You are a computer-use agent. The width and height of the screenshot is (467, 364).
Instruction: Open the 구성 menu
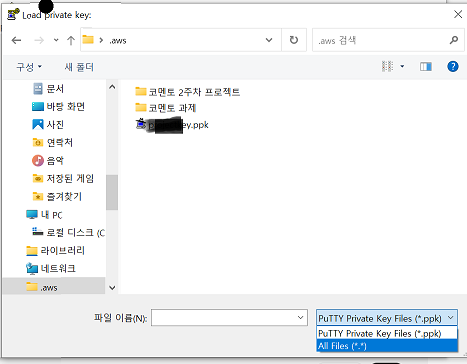click(x=29, y=67)
